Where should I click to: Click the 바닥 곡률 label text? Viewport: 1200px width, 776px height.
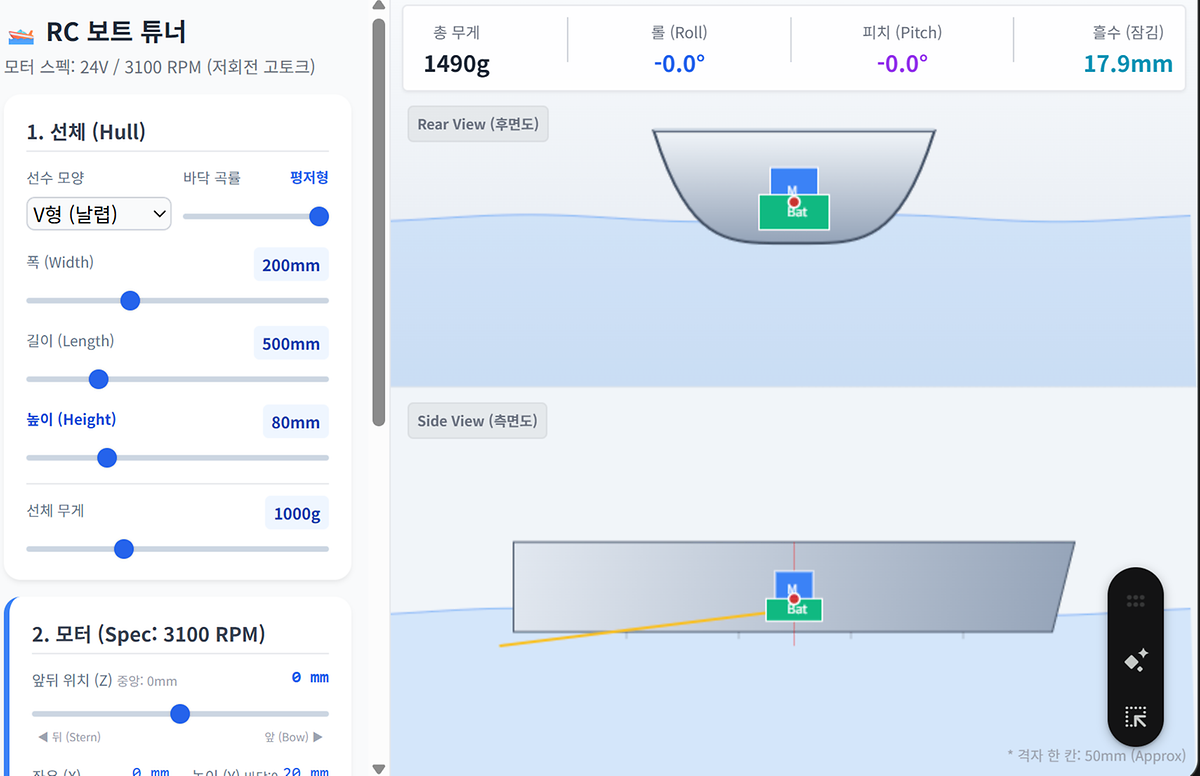click(x=212, y=177)
